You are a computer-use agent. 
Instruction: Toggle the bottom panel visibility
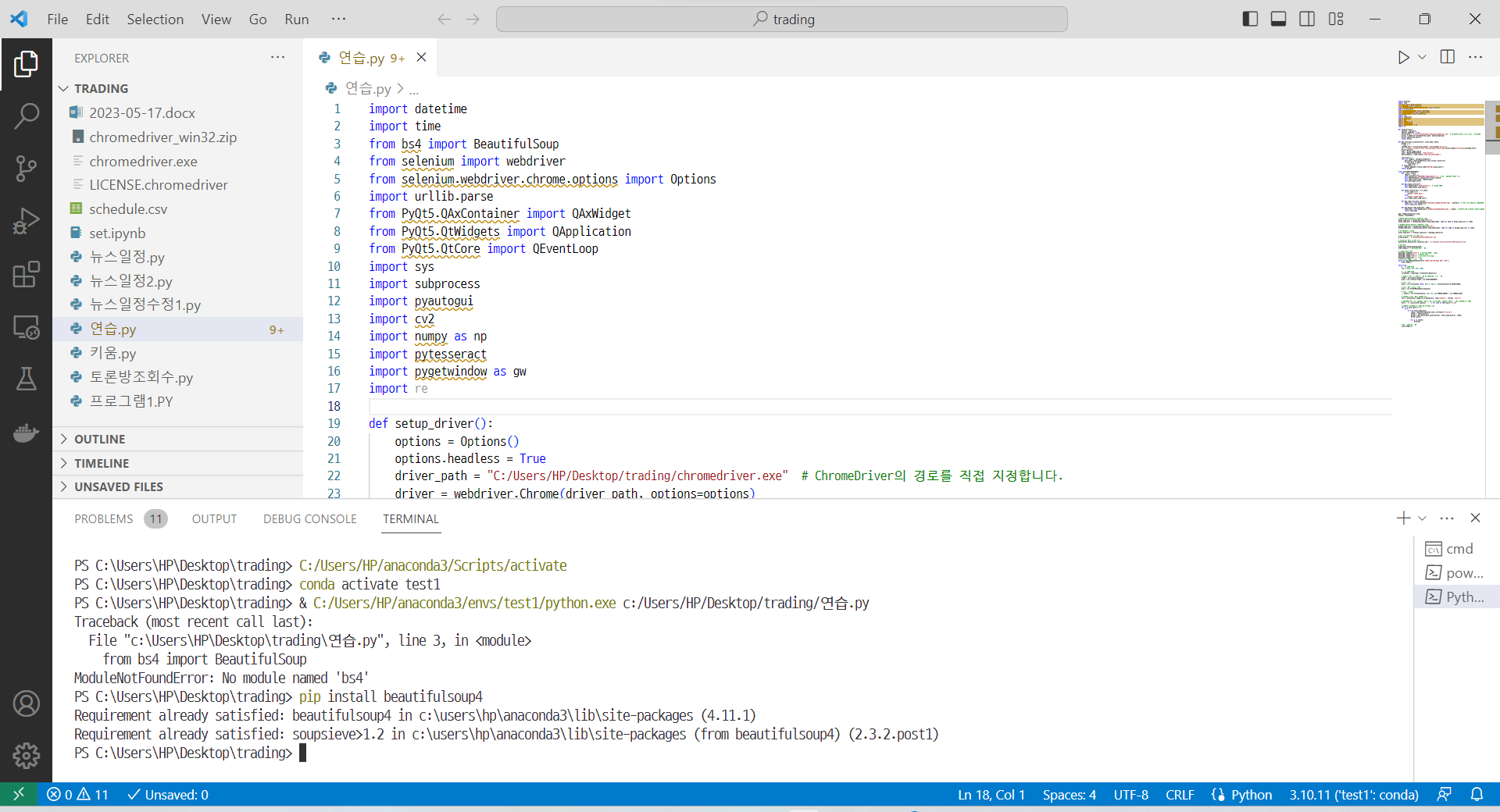coord(1278,19)
